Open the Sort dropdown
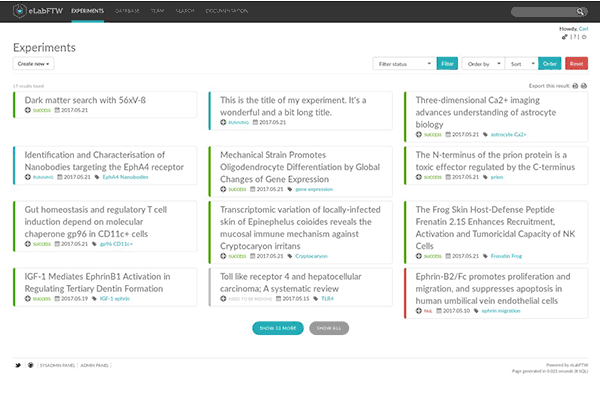This screenshot has height=400, width=600. [x=520, y=64]
